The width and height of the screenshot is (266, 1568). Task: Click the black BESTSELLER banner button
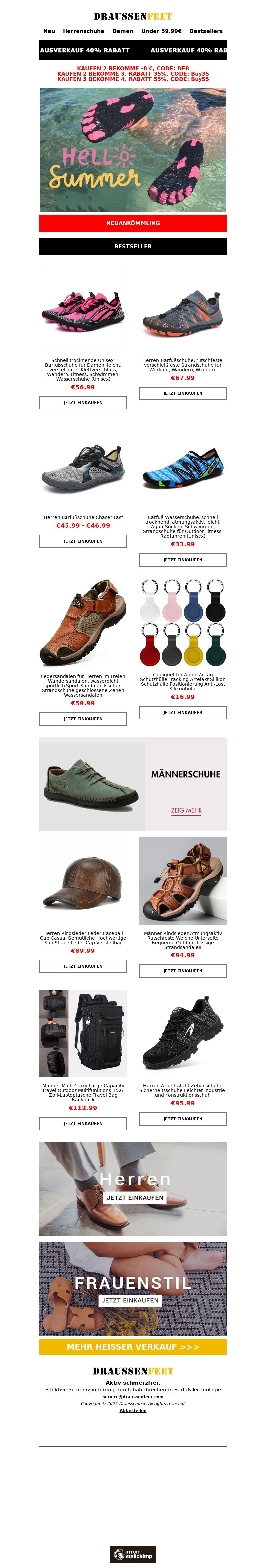[133, 247]
